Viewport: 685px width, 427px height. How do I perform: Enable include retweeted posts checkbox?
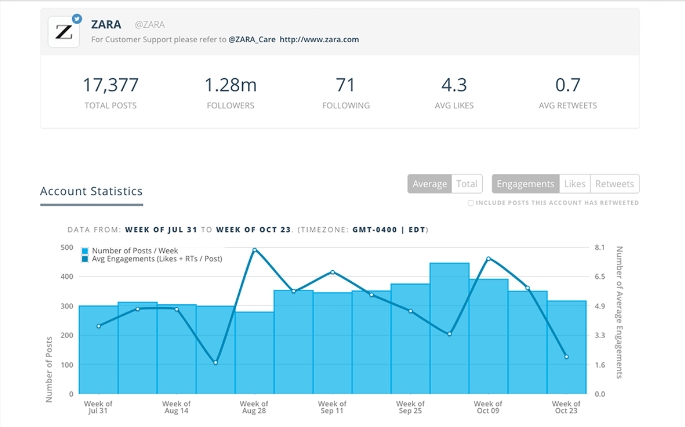point(471,203)
